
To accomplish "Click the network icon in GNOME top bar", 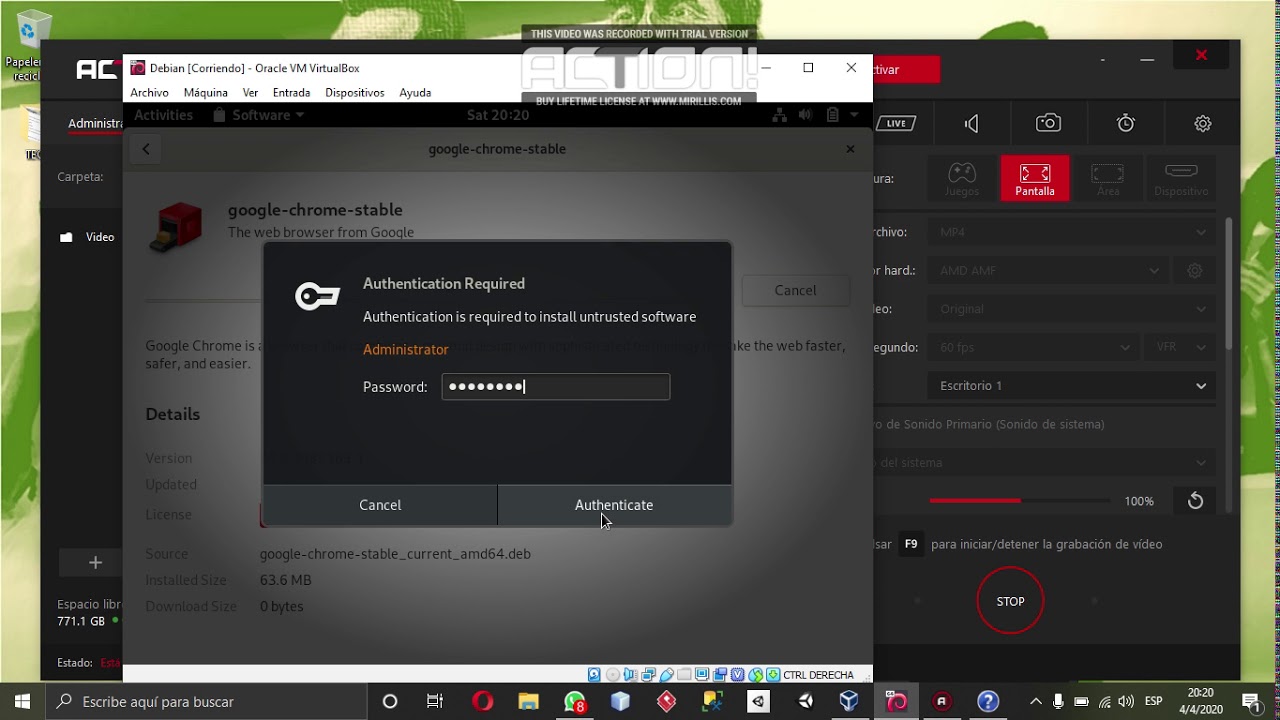I will (x=780, y=115).
